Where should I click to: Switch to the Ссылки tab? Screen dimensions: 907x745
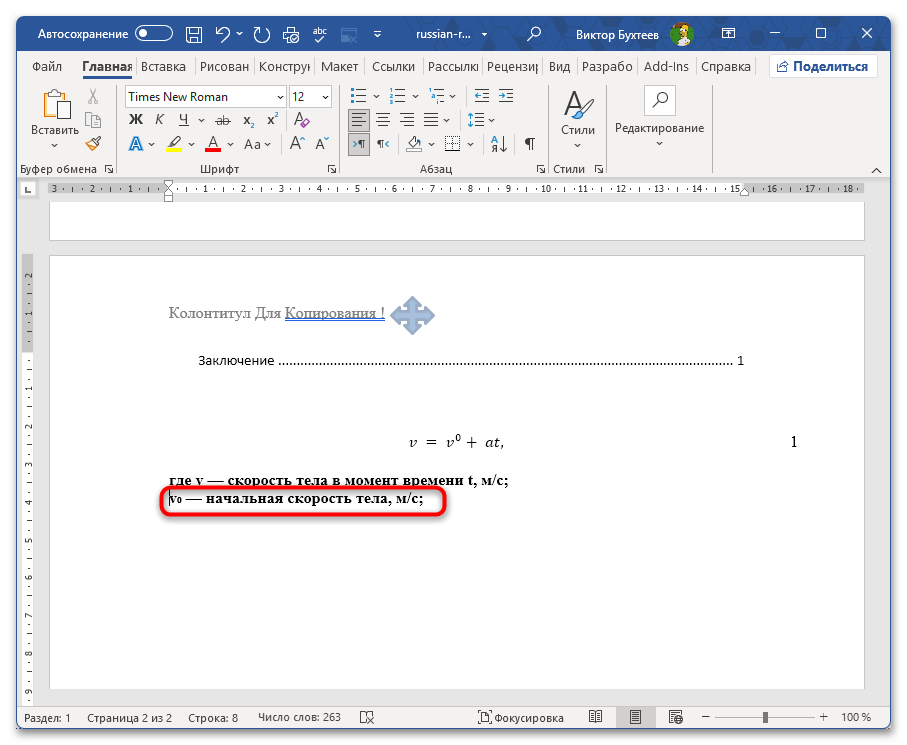point(393,67)
